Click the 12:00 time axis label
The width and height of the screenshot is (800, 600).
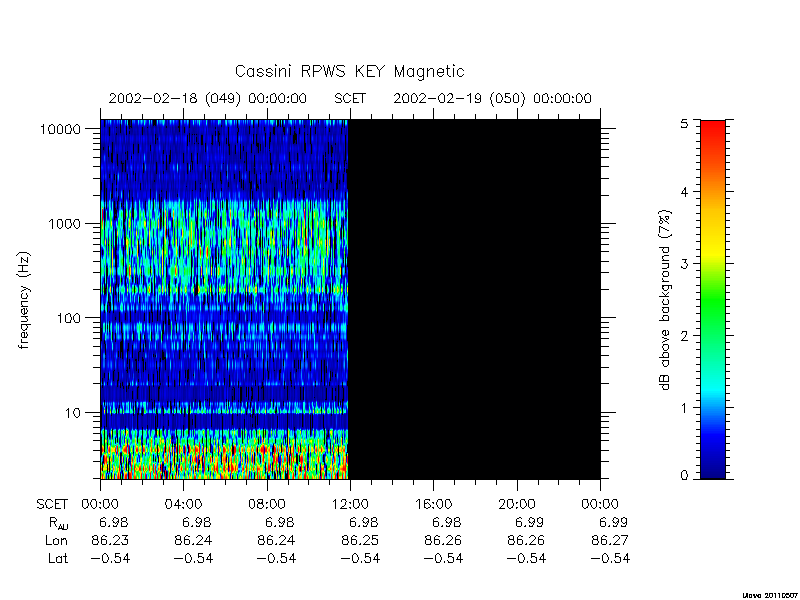coord(350,505)
